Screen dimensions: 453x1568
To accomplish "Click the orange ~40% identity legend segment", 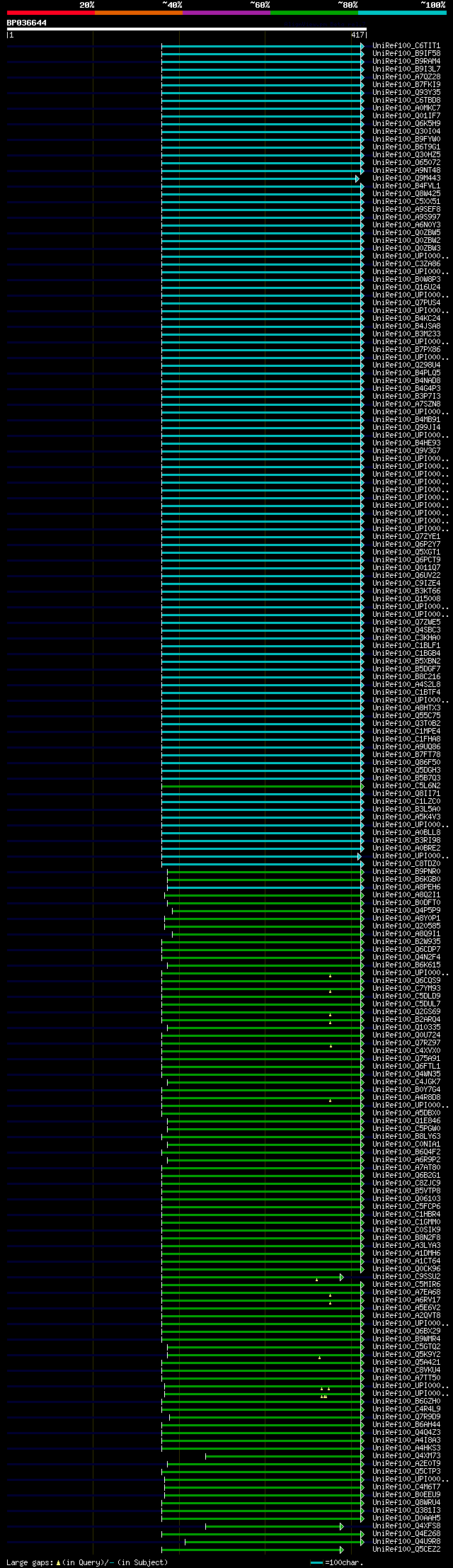I will click(x=138, y=13).
